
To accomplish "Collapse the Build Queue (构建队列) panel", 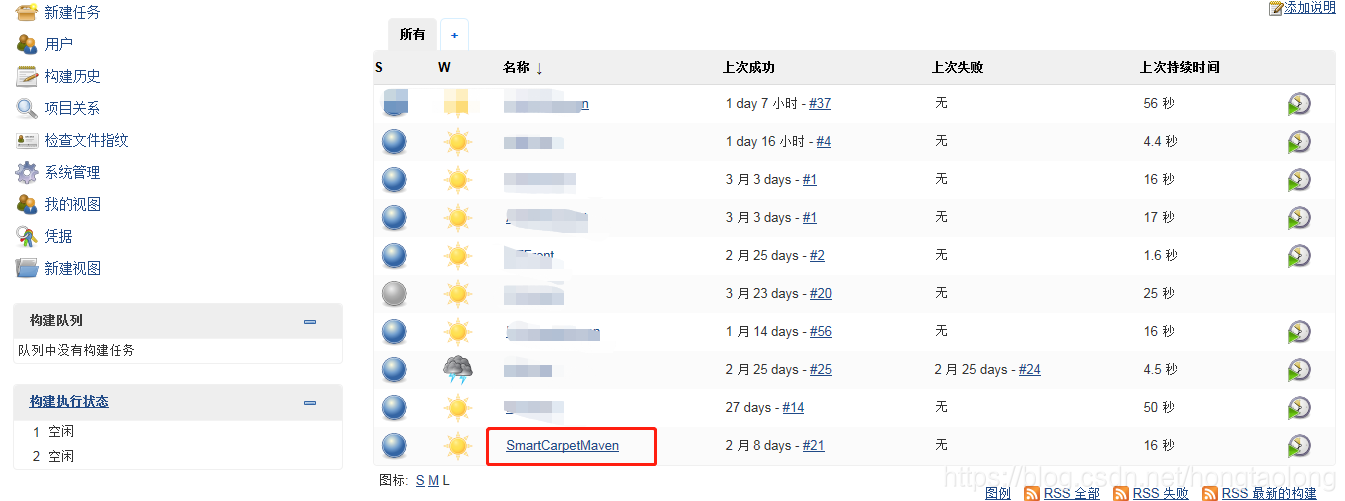I will pyautogui.click(x=310, y=321).
